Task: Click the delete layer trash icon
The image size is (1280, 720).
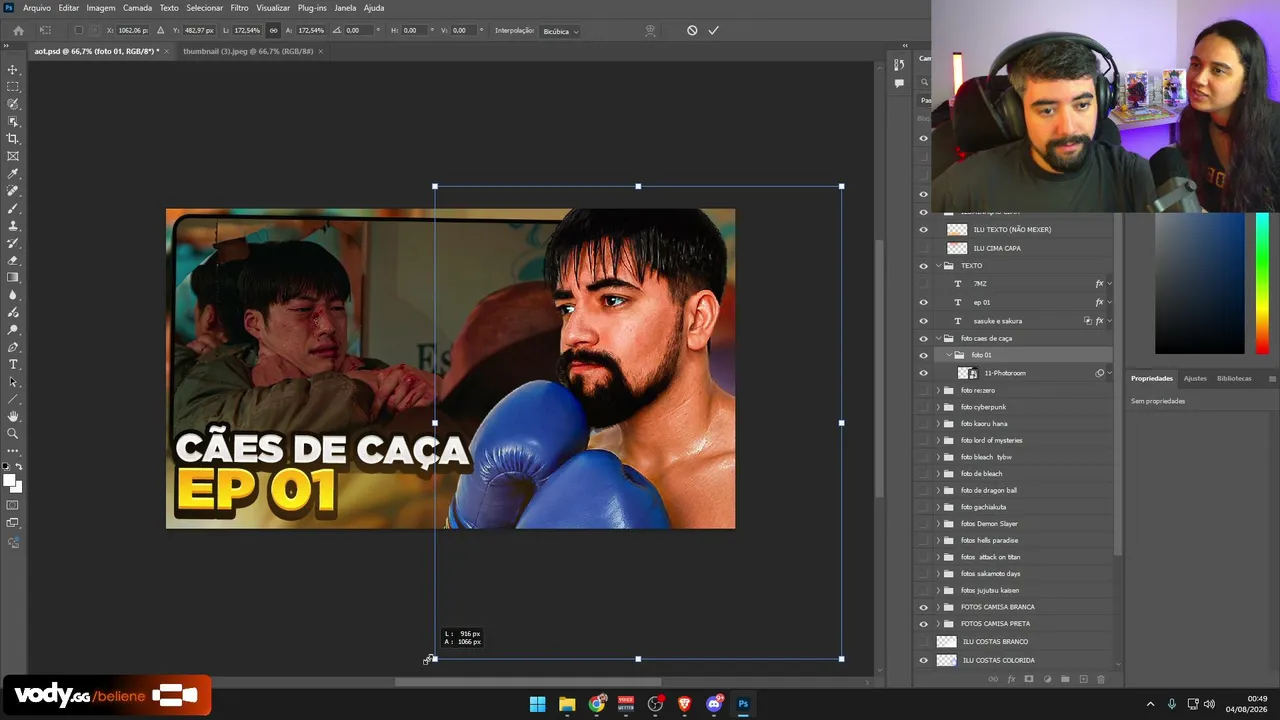Action: (1101, 680)
